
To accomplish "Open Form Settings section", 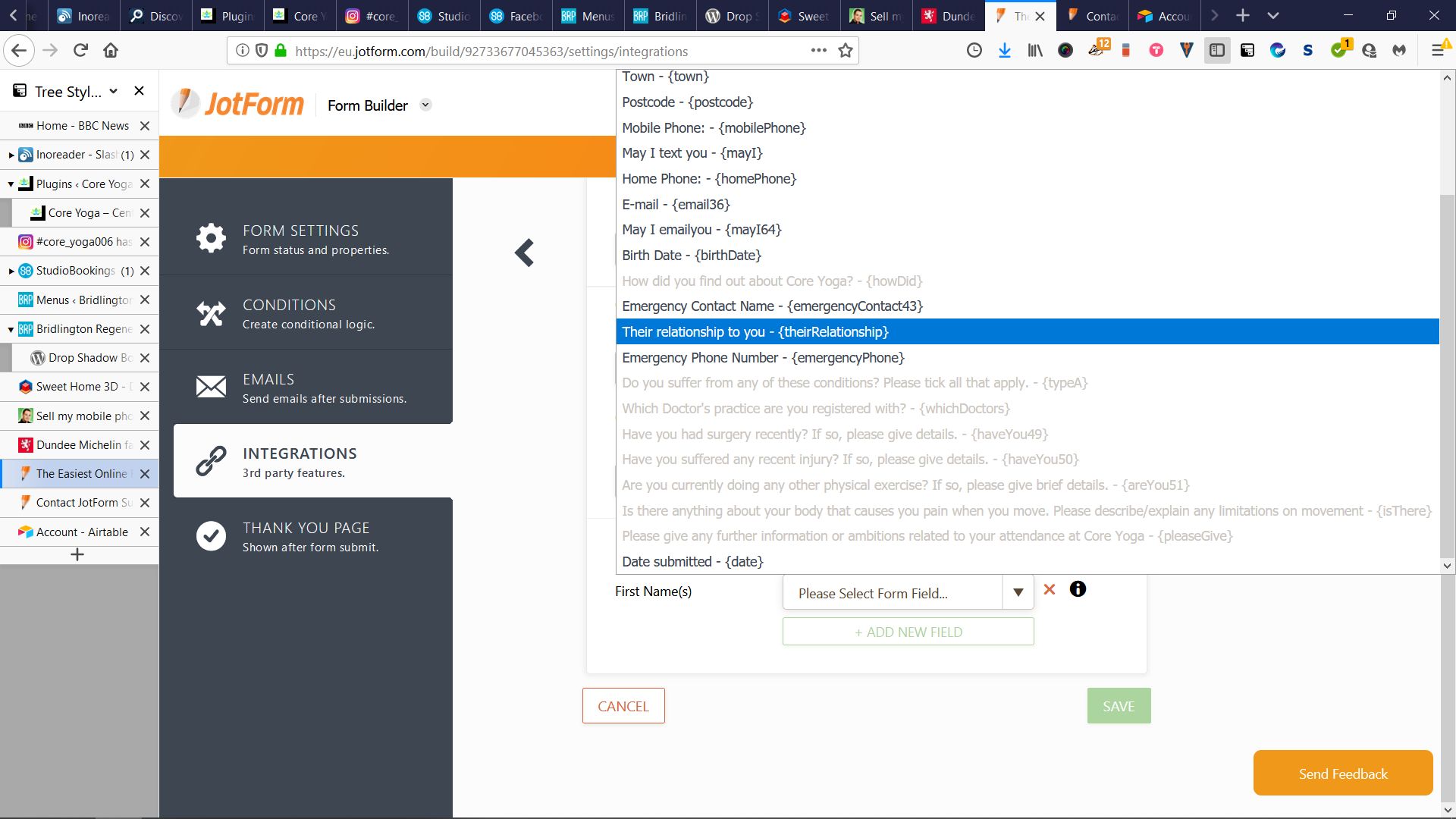I will tap(306, 238).
